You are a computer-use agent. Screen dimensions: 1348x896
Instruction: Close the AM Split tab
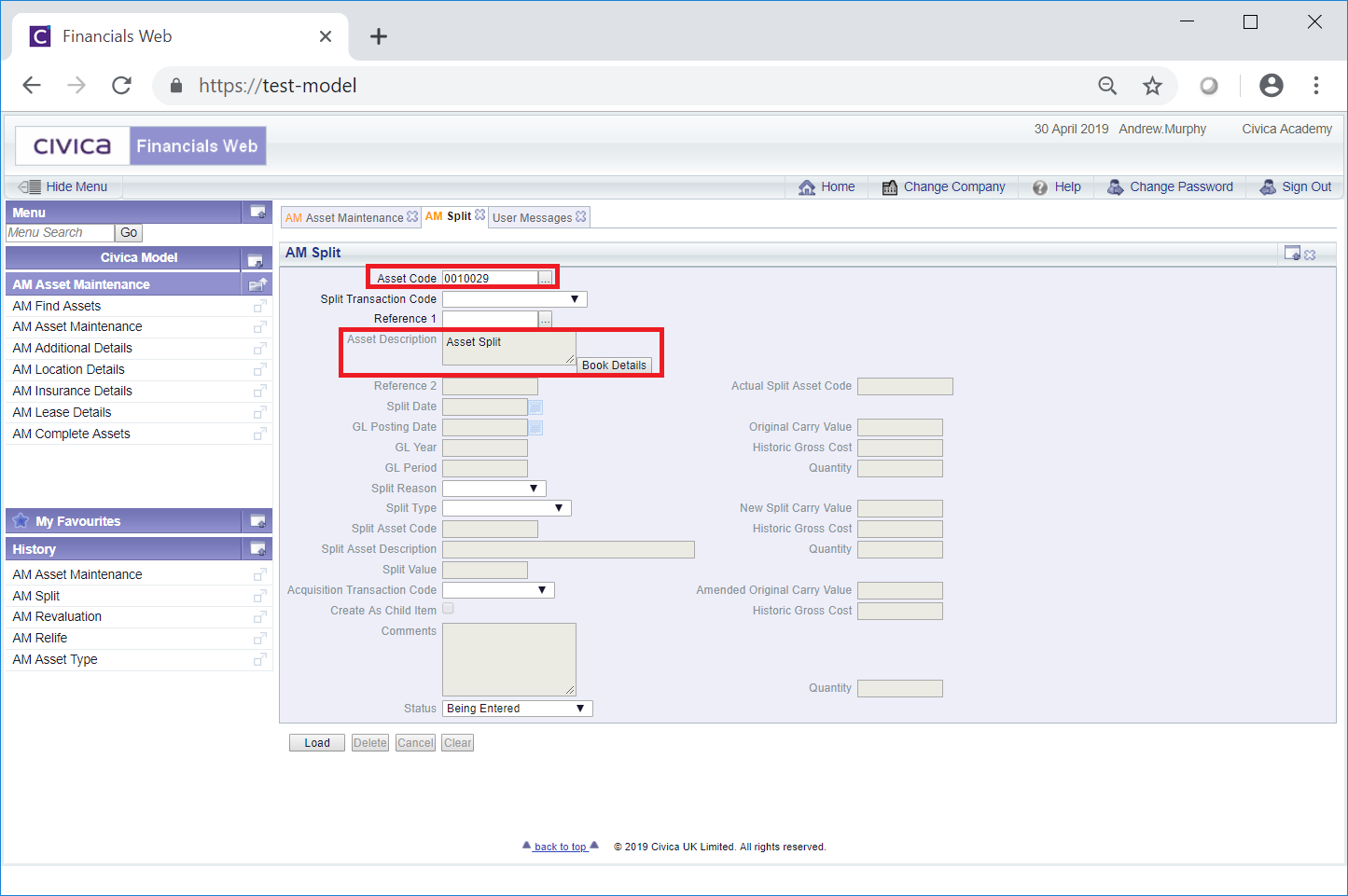tap(479, 214)
